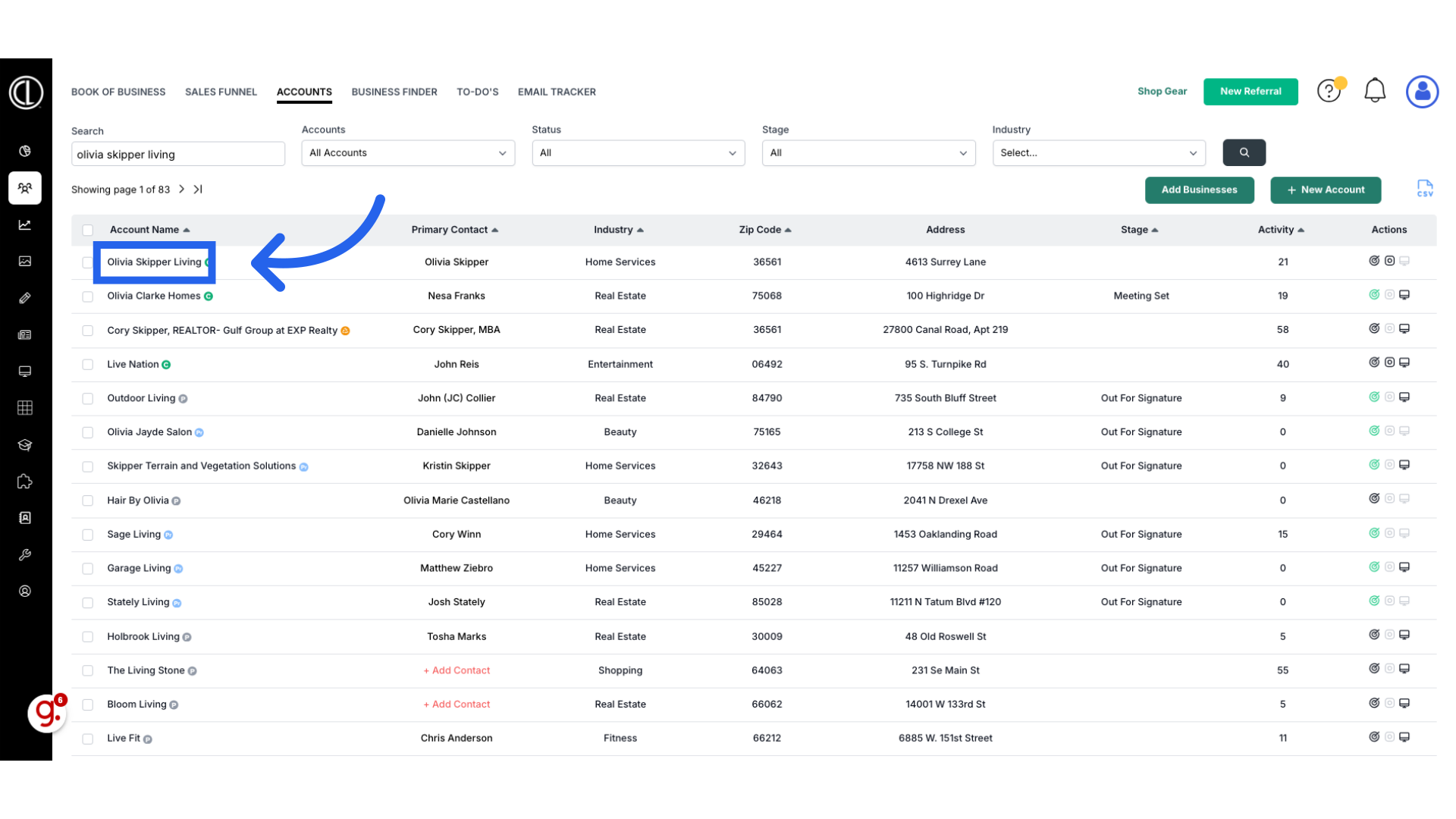Click the puzzle piece sidebar icon

click(x=25, y=482)
